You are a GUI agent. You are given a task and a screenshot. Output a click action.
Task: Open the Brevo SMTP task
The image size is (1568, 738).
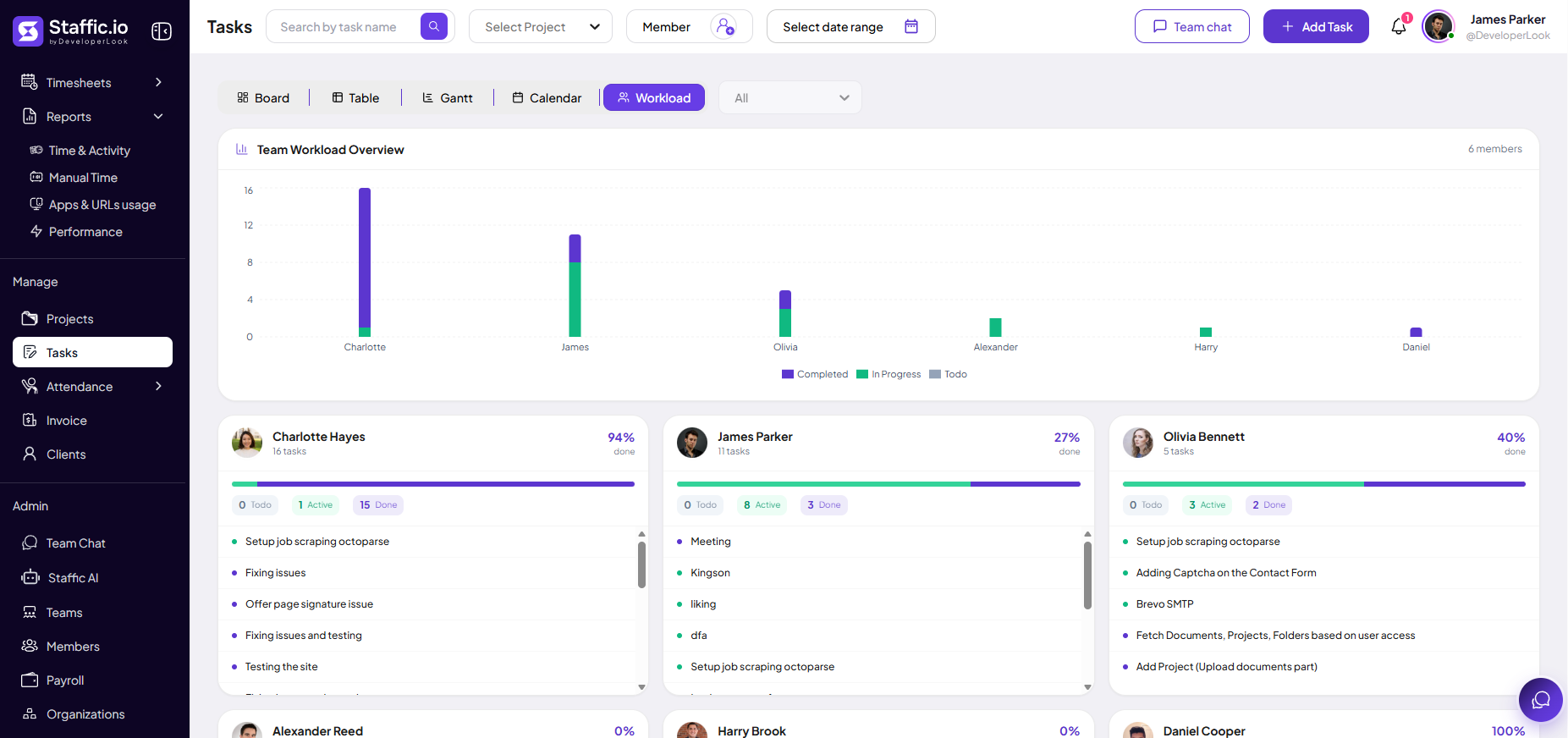(x=1164, y=603)
